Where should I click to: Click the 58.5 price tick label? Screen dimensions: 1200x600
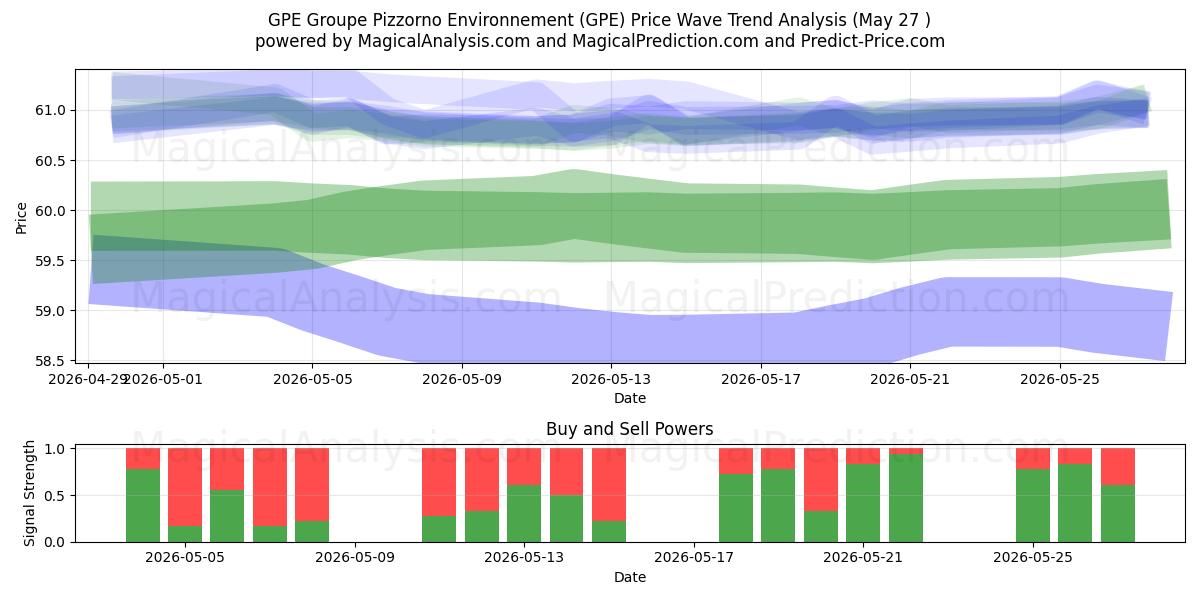[51, 360]
